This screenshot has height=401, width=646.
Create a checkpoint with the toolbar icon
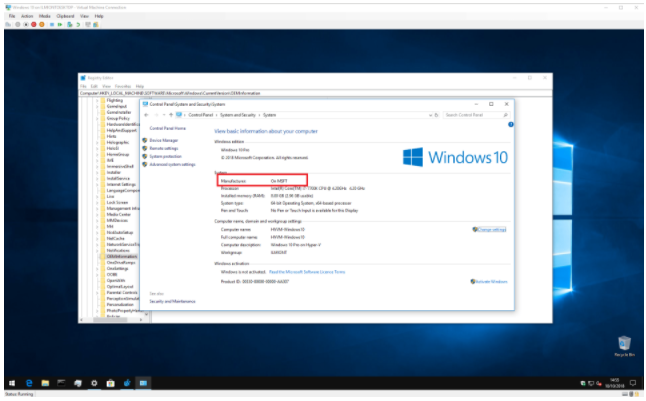click(70, 25)
